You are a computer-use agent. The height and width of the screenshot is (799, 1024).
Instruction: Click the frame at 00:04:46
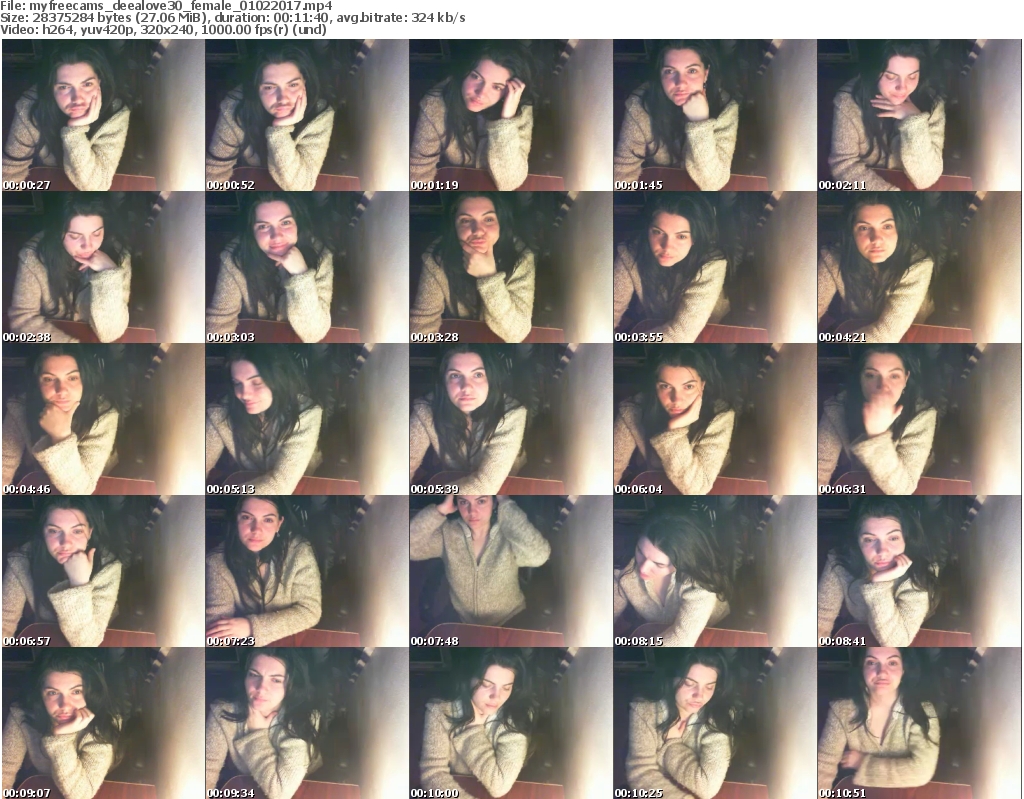[103, 419]
